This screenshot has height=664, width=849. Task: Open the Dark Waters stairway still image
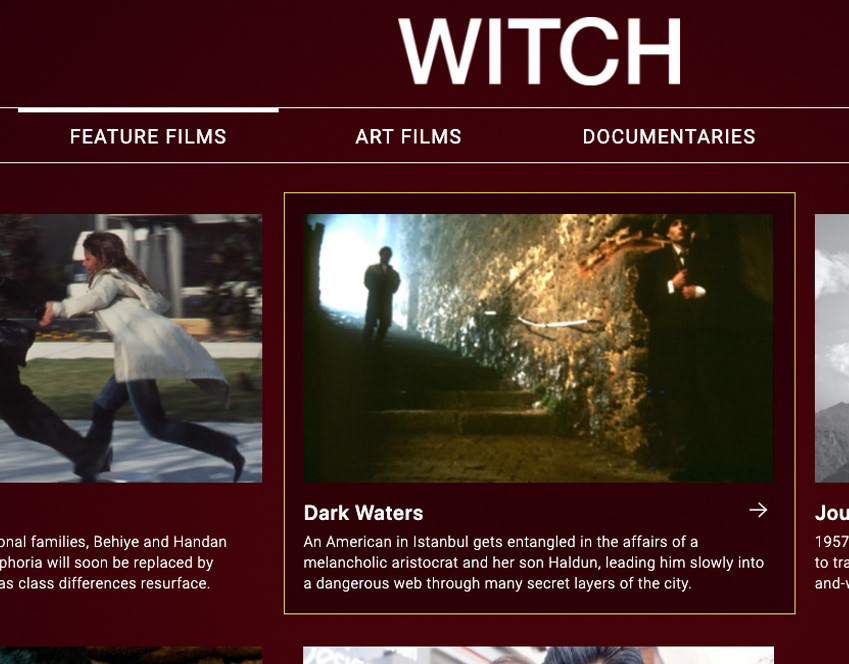coord(538,348)
